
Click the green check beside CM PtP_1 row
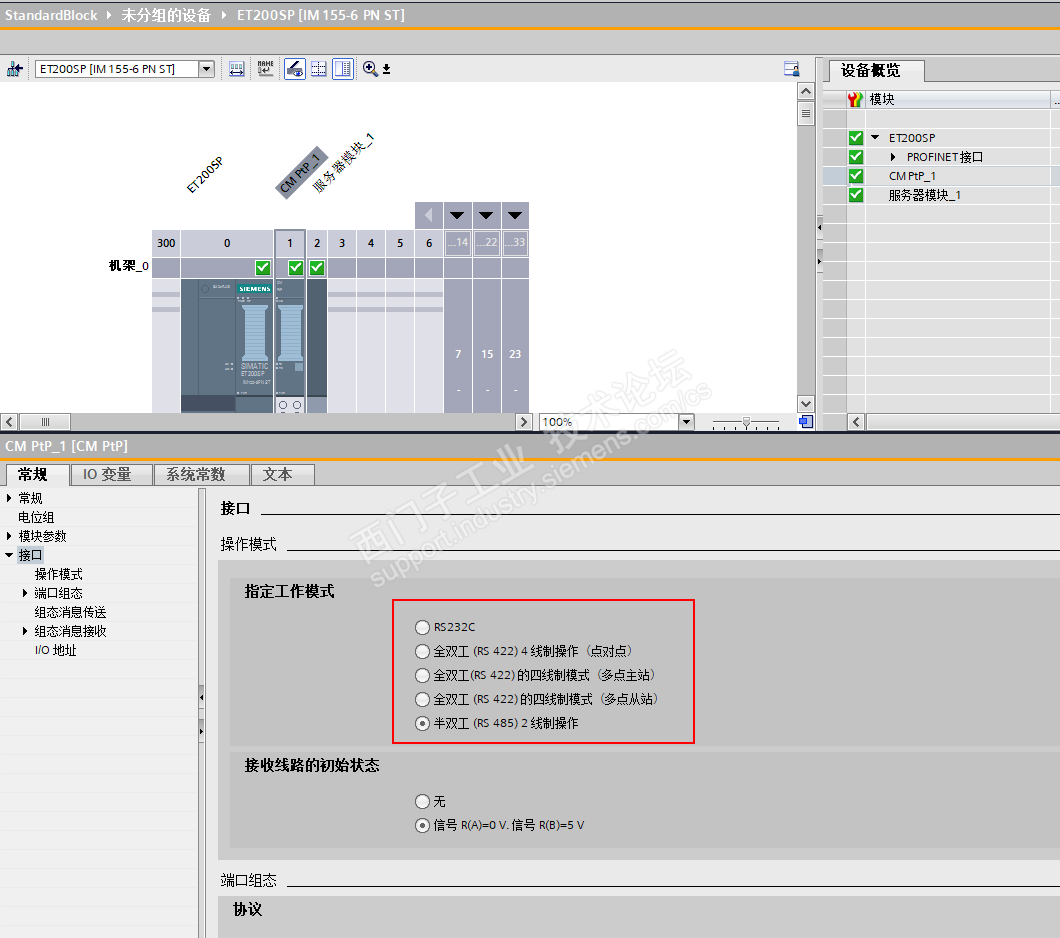click(856, 176)
